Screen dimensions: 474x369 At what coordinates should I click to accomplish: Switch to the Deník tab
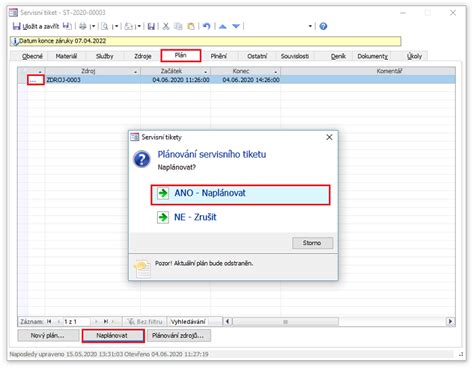click(x=338, y=56)
